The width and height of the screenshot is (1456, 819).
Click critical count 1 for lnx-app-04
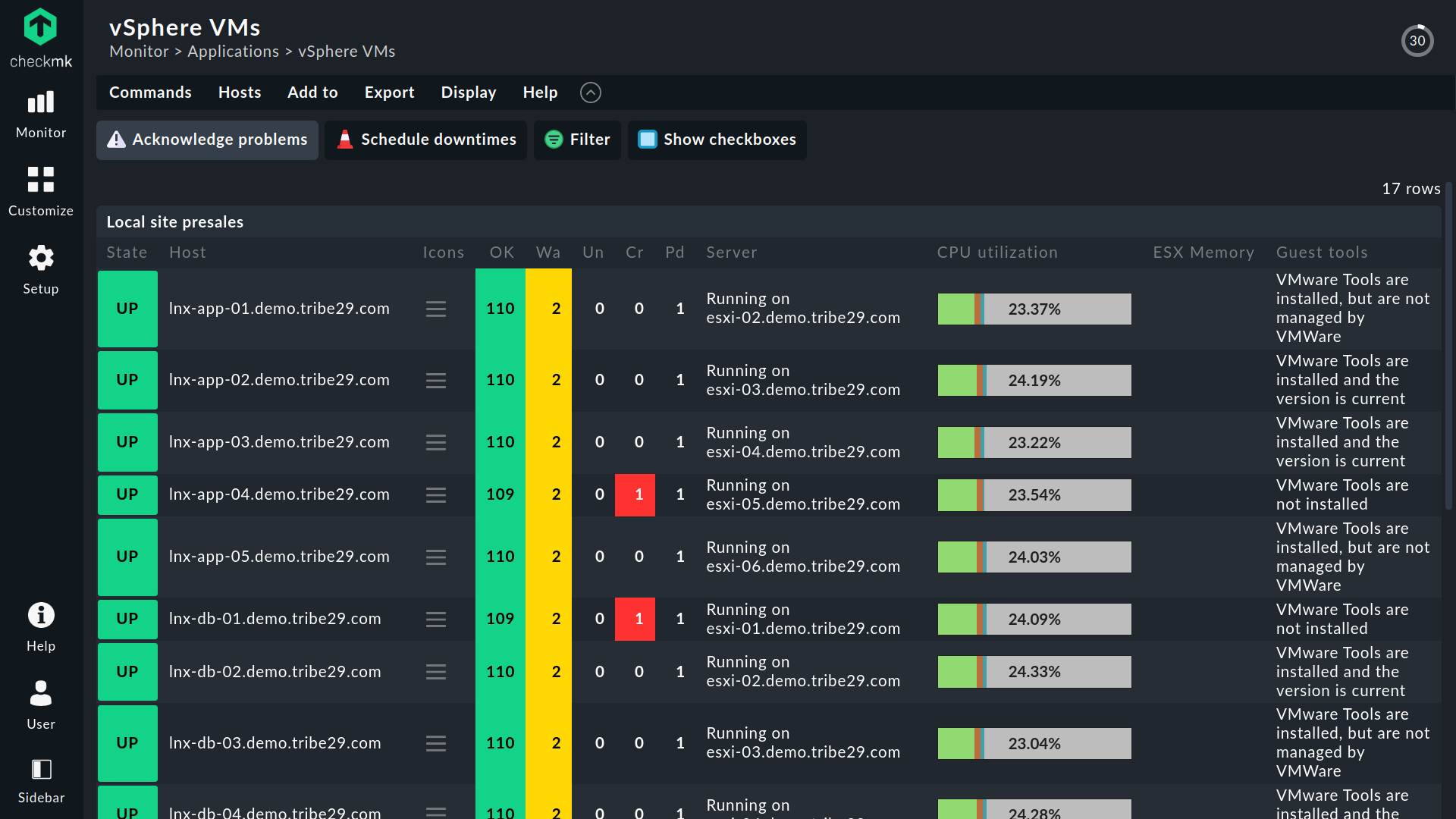[635, 495]
